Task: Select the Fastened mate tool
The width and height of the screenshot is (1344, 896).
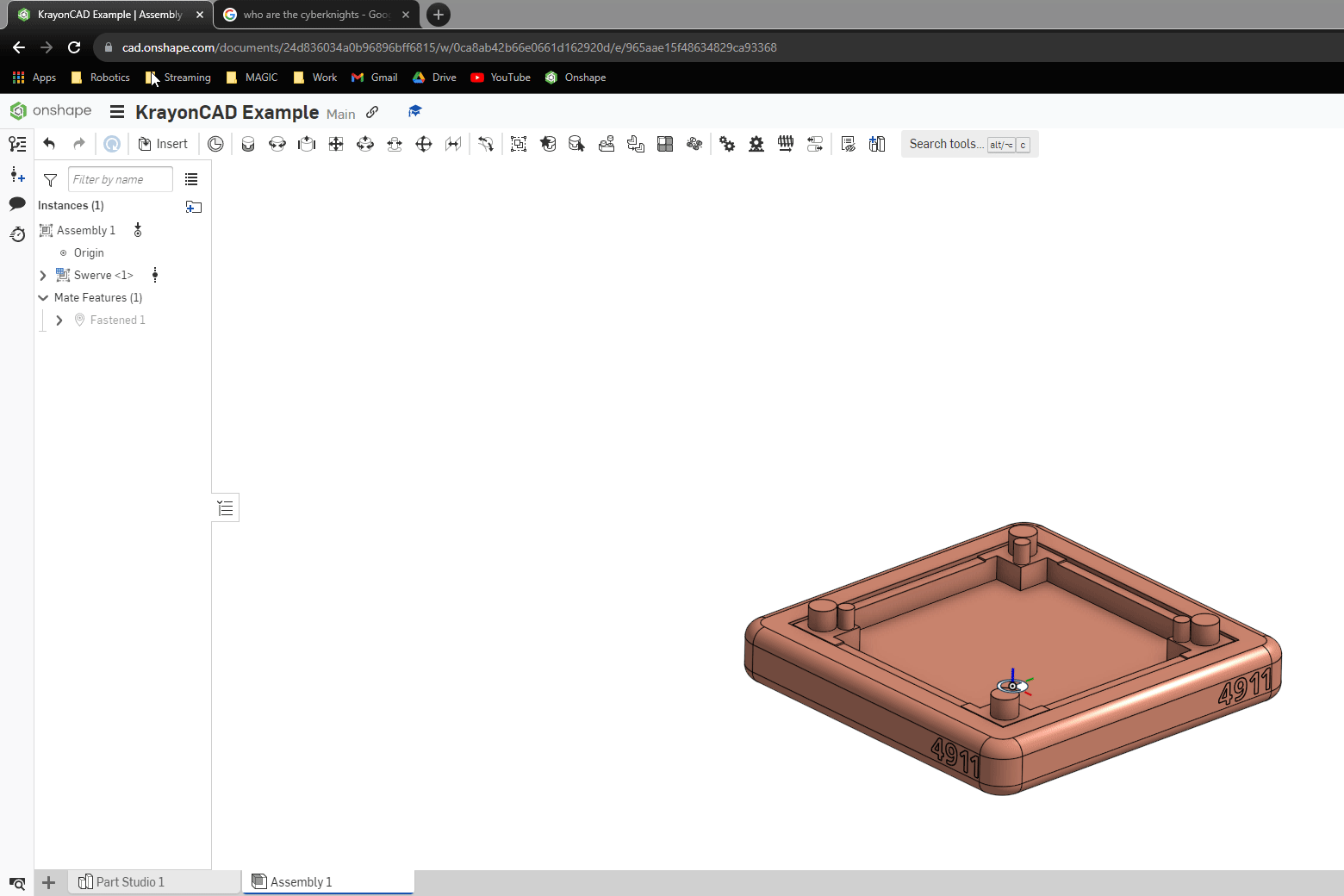Action: (248, 144)
